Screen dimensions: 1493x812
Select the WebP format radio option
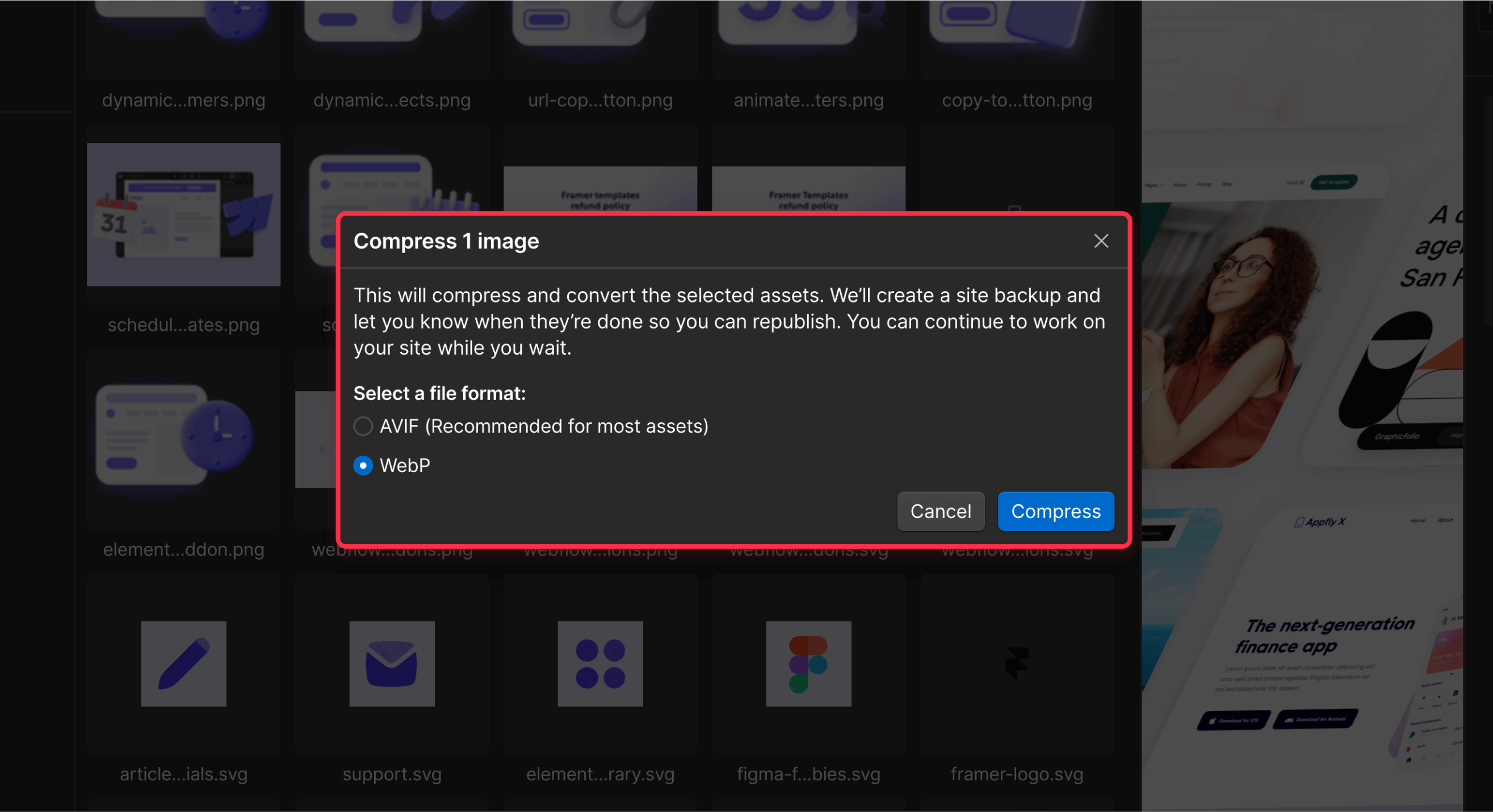(363, 466)
